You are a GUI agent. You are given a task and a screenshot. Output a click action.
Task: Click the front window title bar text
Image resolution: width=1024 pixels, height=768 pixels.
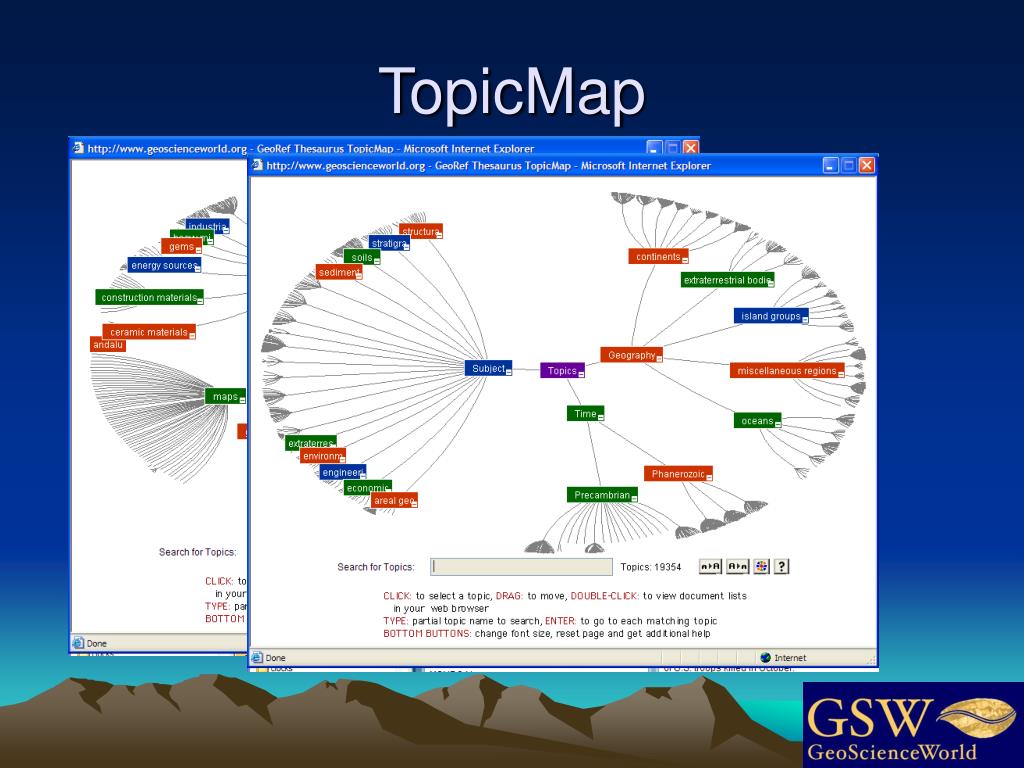pyautogui.click(x=488, y=165)
